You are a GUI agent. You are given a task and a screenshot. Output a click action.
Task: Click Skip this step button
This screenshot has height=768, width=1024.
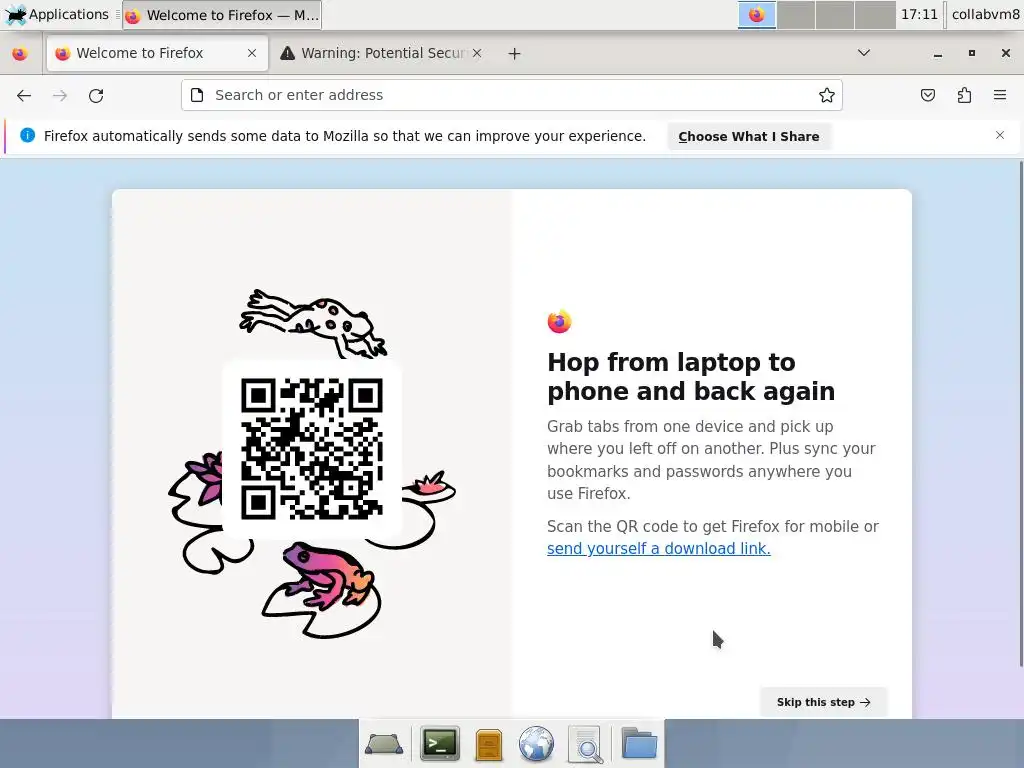pos(823,702)
